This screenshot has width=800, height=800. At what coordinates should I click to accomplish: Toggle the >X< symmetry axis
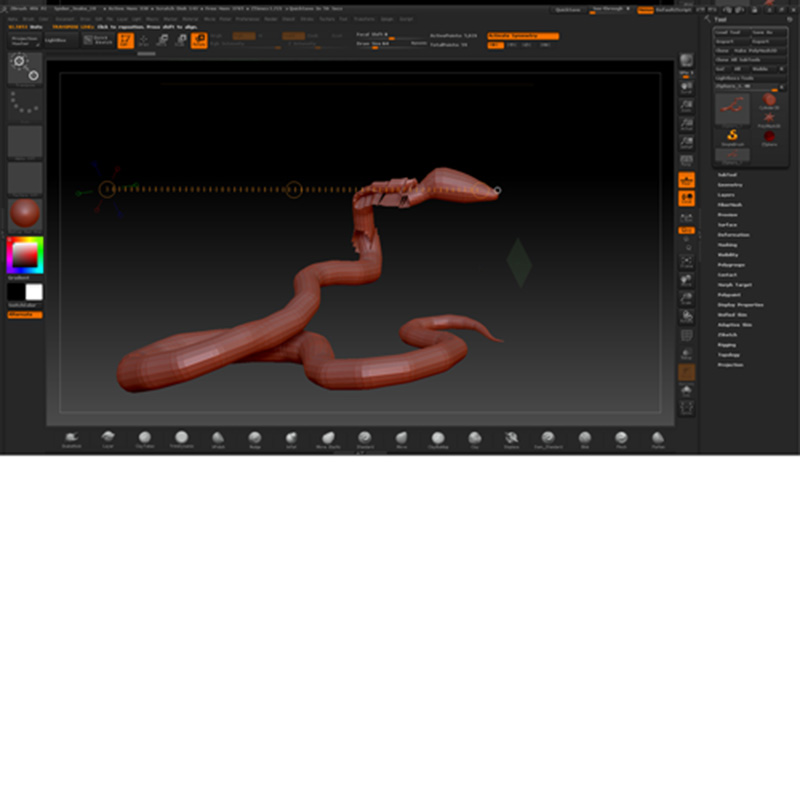495,45
